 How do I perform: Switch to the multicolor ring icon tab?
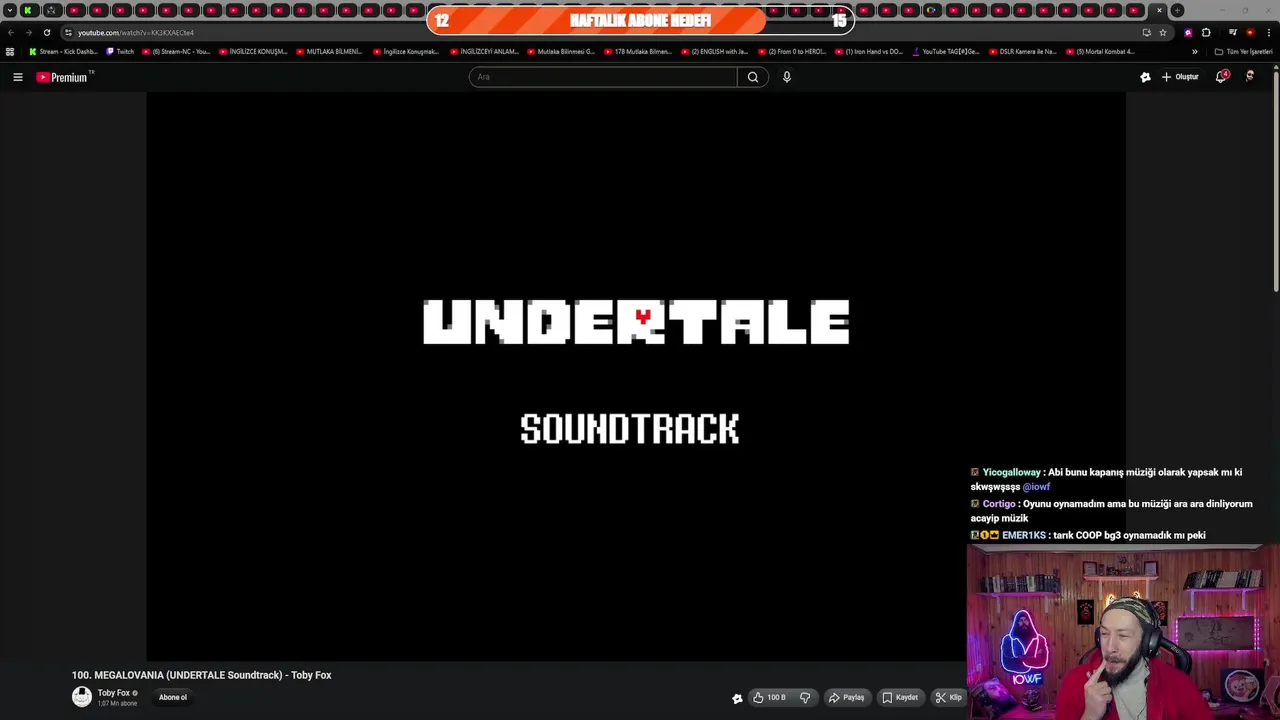point(932,10)
